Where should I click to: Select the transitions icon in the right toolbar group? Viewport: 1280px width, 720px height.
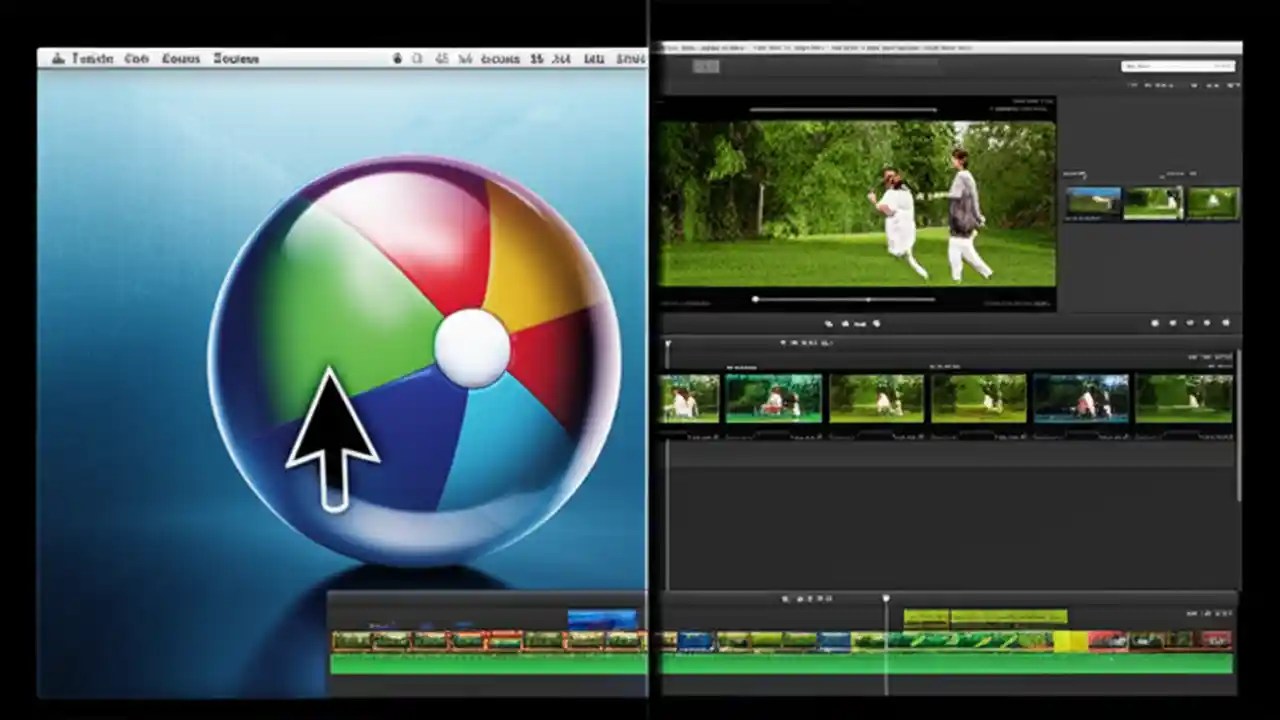pyautogui.click(x=1155, y=322)
